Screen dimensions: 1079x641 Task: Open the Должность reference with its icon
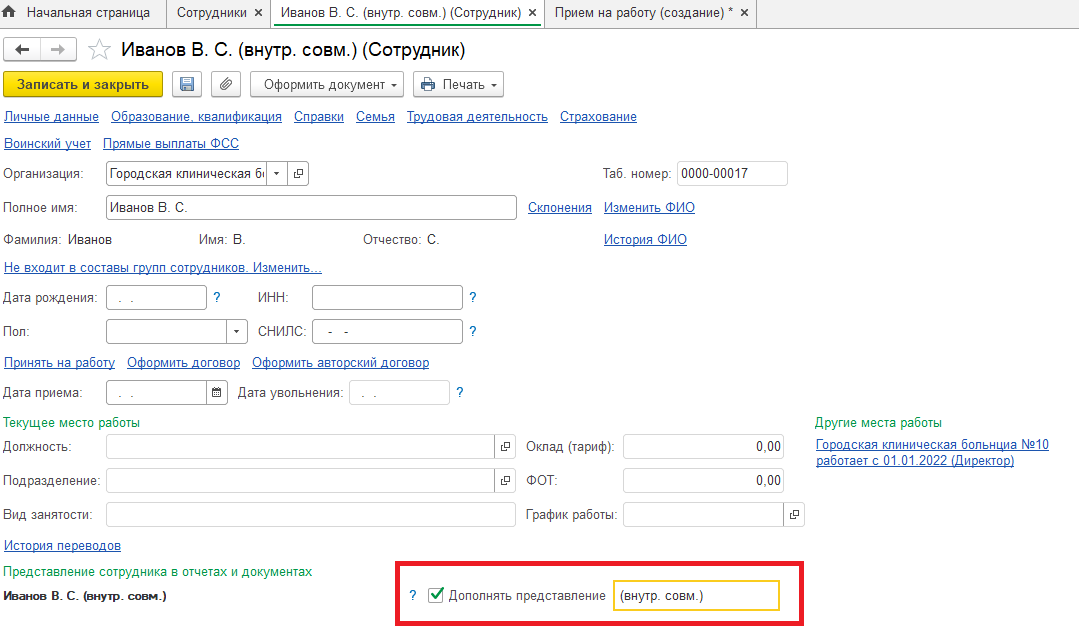505,446
